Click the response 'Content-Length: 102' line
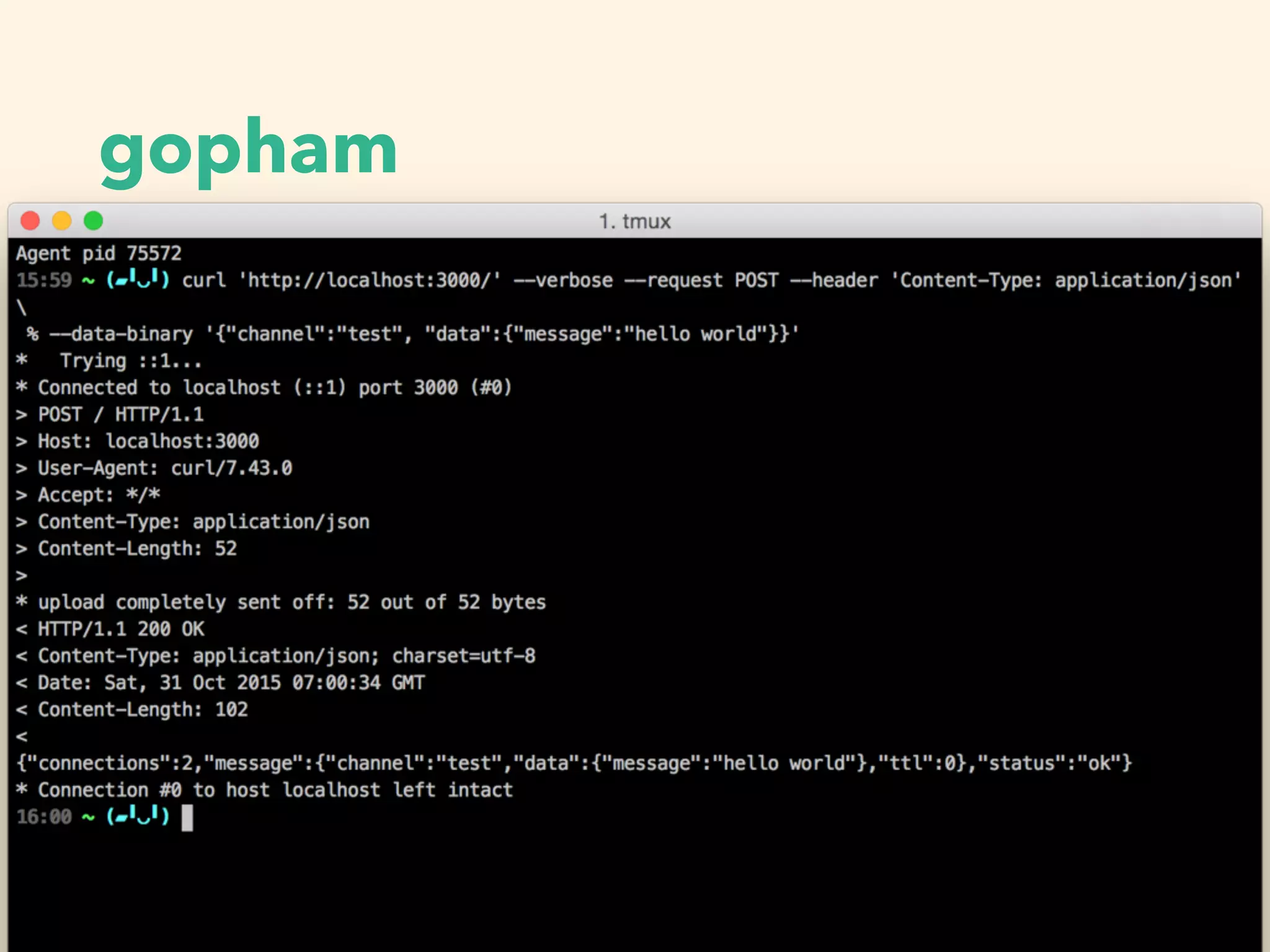The height and width of the screenshot is (952, 1270). pos(132,710)
